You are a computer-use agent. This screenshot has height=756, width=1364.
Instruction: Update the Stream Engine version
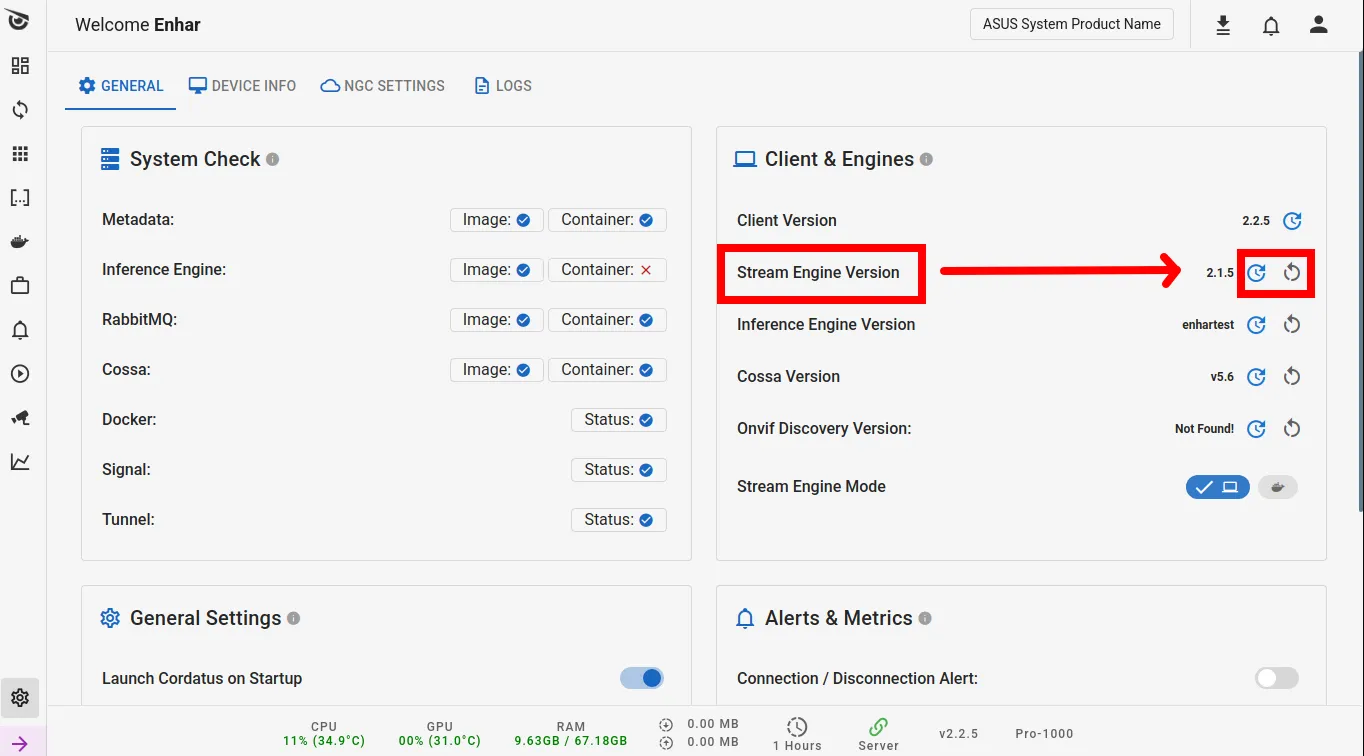1257,273
